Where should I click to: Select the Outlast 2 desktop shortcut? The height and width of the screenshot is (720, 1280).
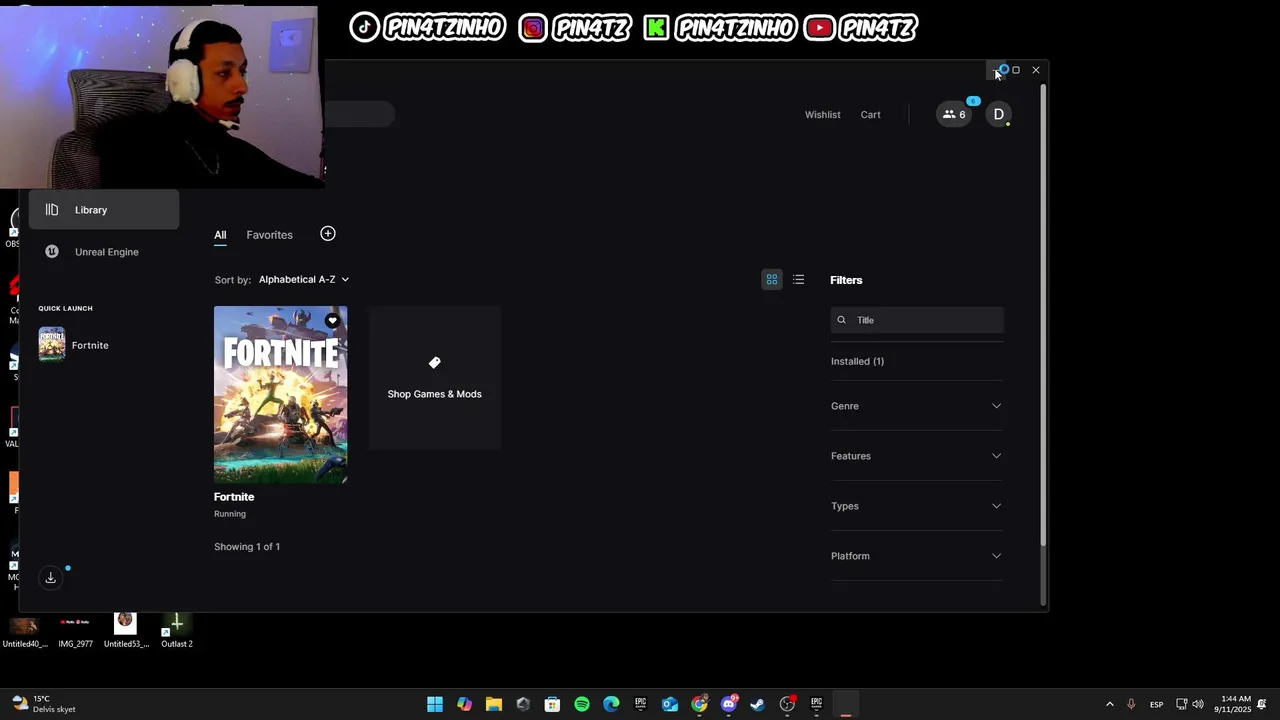pyautogui.click(x=177, y=630)
